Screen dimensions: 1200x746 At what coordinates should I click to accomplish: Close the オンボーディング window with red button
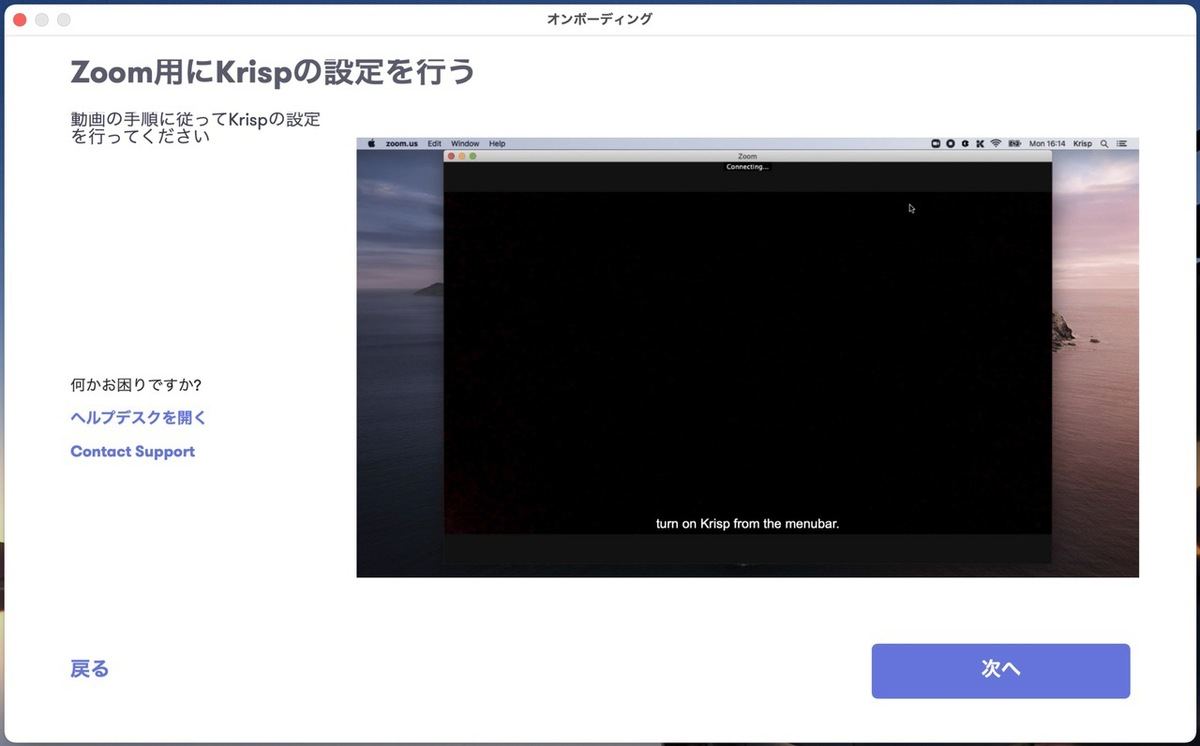click(x=19, y=19)
